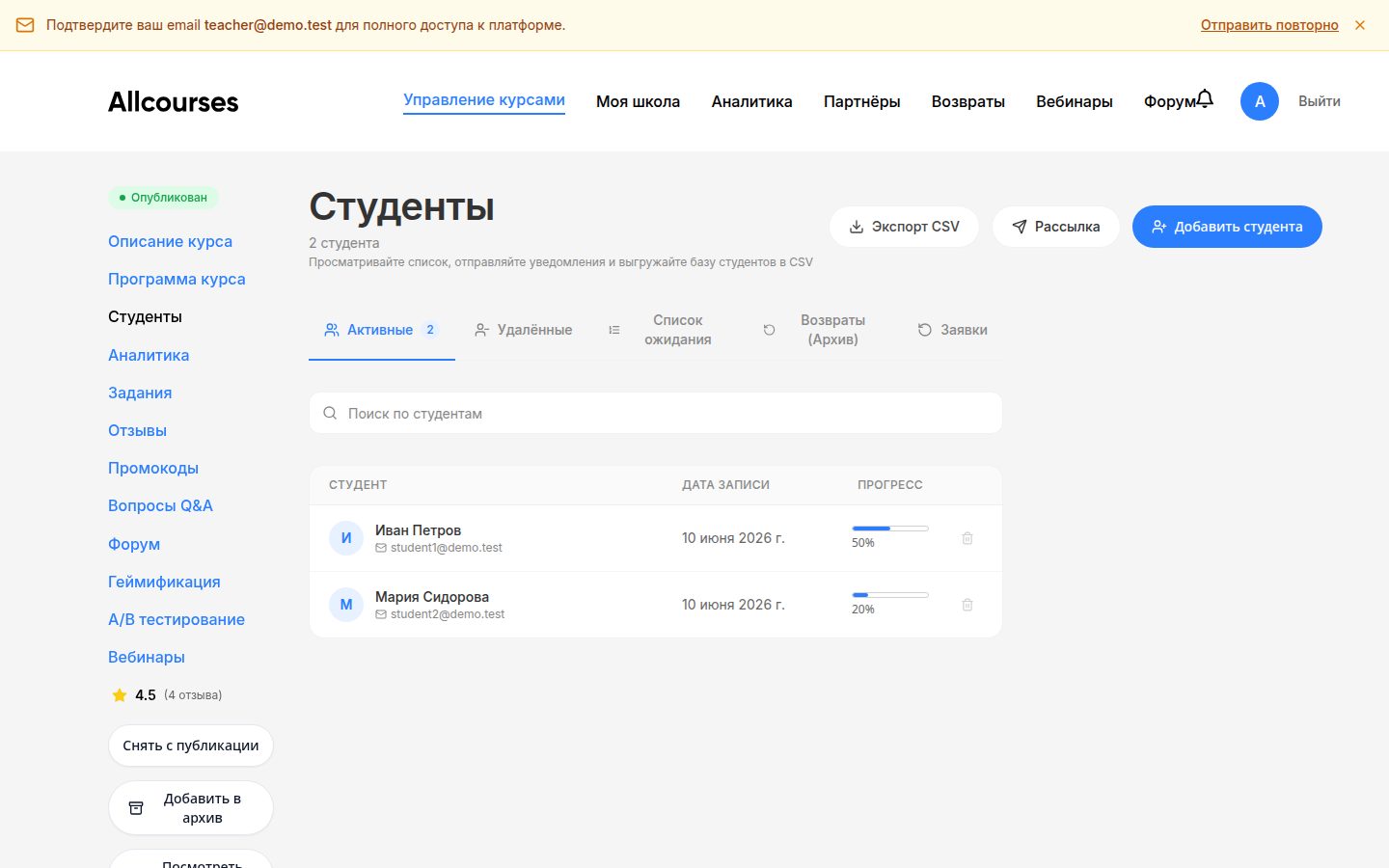The height and width of the screenshot is (868, 1389).
Task: Click the Дата записи column header
Action: click(725, 485)
